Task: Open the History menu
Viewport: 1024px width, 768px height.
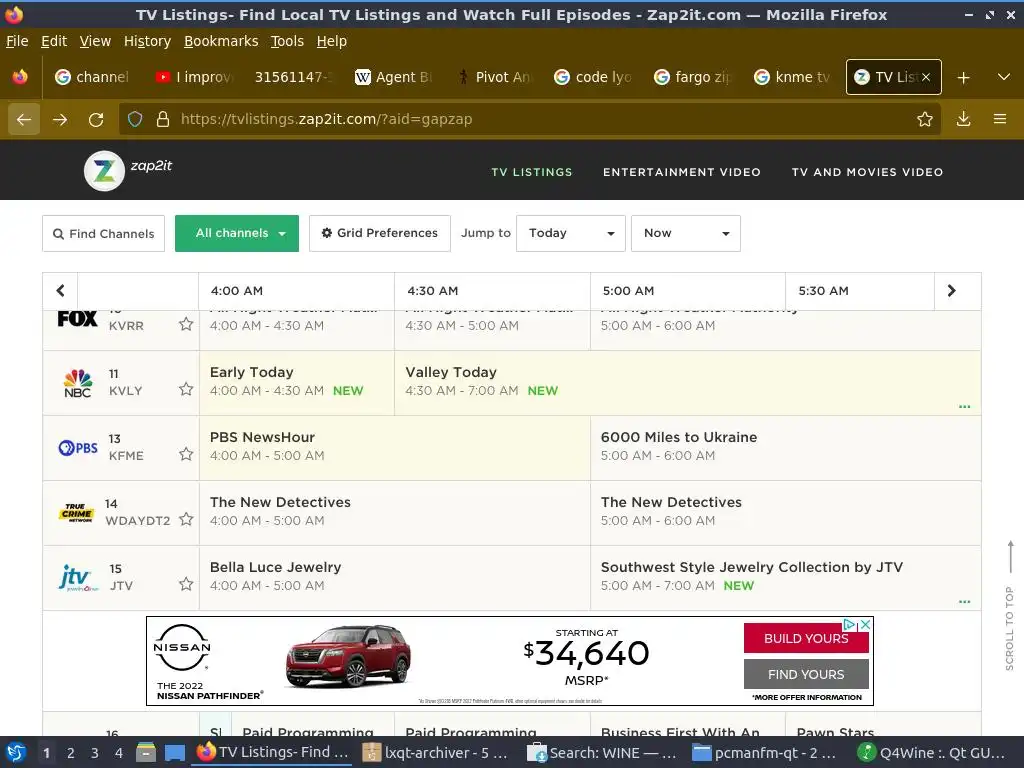Action: 148,41
